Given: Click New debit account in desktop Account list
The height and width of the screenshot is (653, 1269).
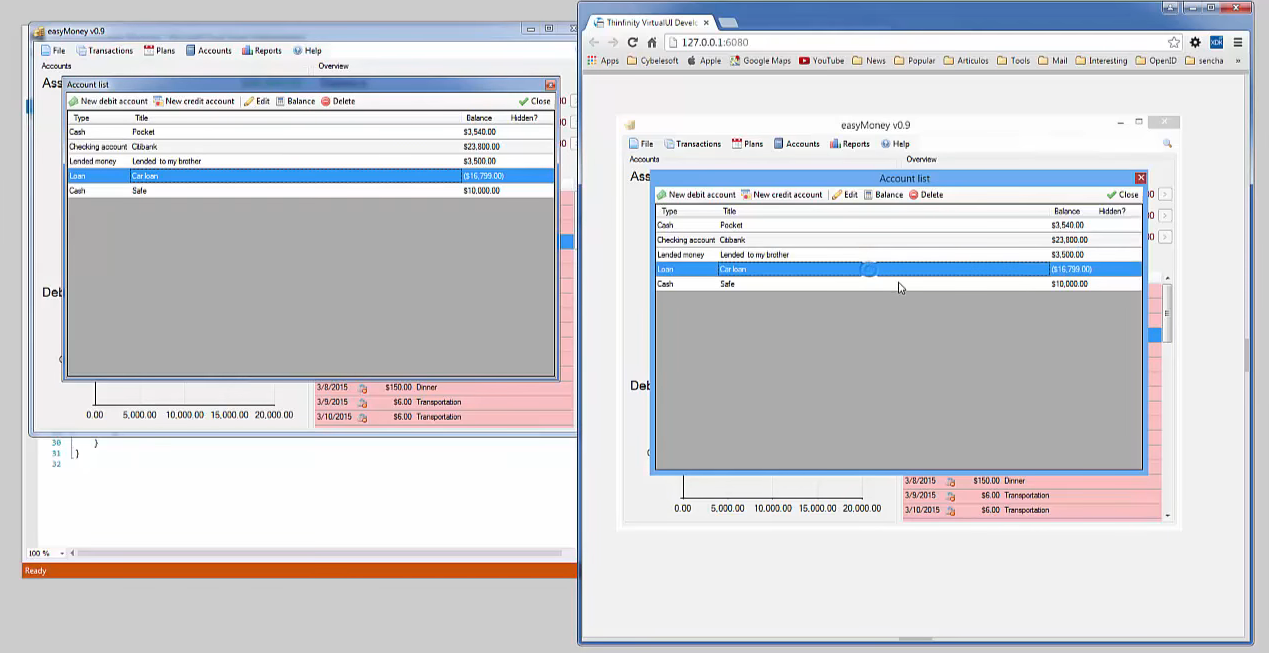Looking at the screenshot, I should tap(108, 101).
